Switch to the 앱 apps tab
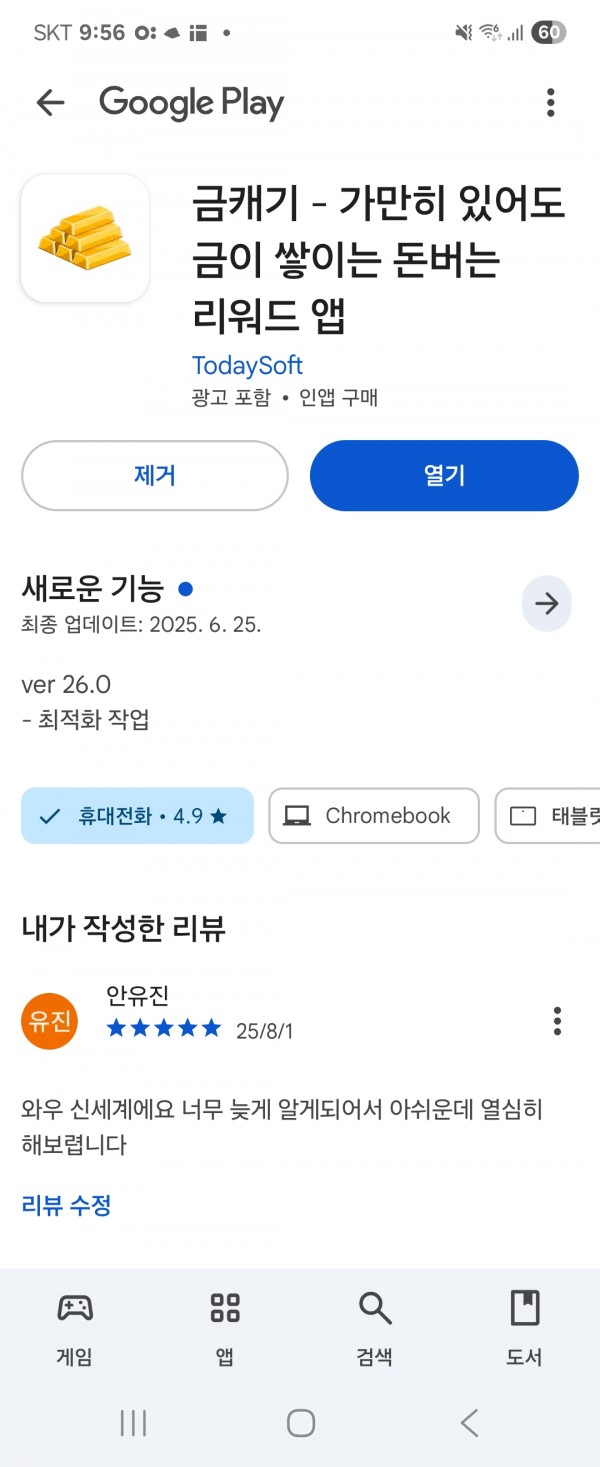 [x=225, y=1328]
